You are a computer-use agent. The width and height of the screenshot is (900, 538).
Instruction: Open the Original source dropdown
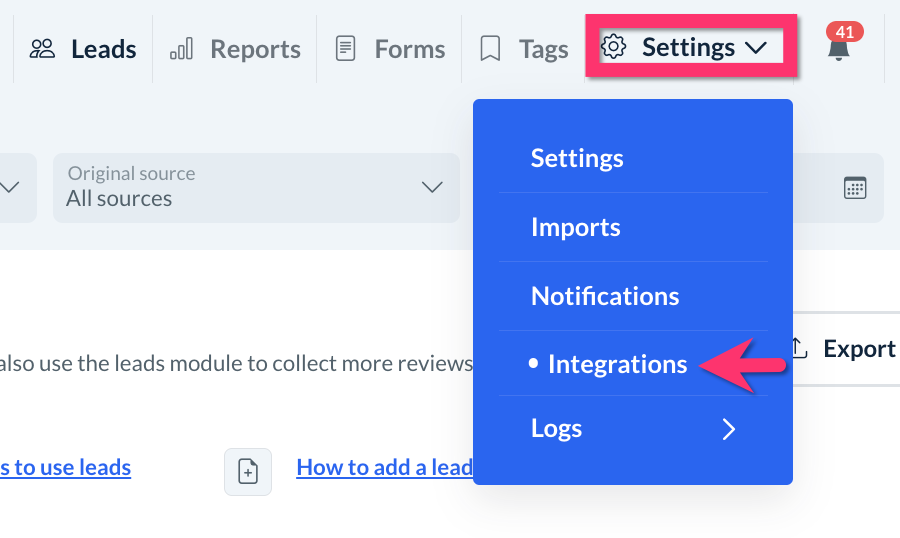tap(256, 187)
